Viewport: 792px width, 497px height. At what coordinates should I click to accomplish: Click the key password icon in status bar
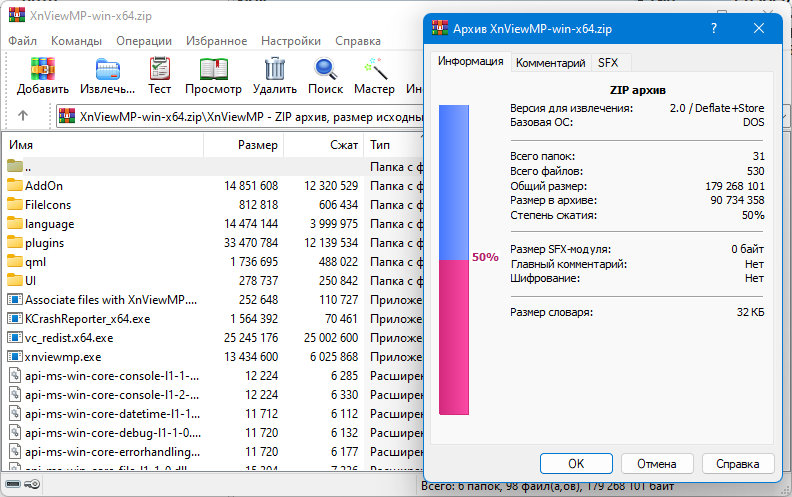tap(32, 484)
